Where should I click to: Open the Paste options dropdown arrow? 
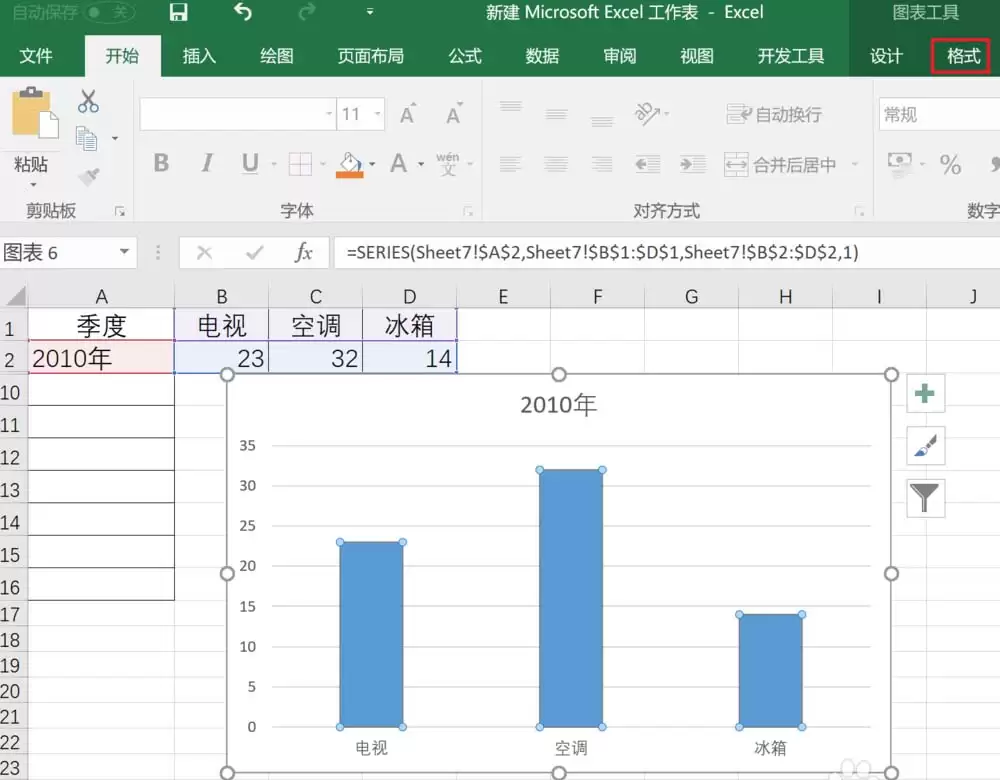(33, 185)
